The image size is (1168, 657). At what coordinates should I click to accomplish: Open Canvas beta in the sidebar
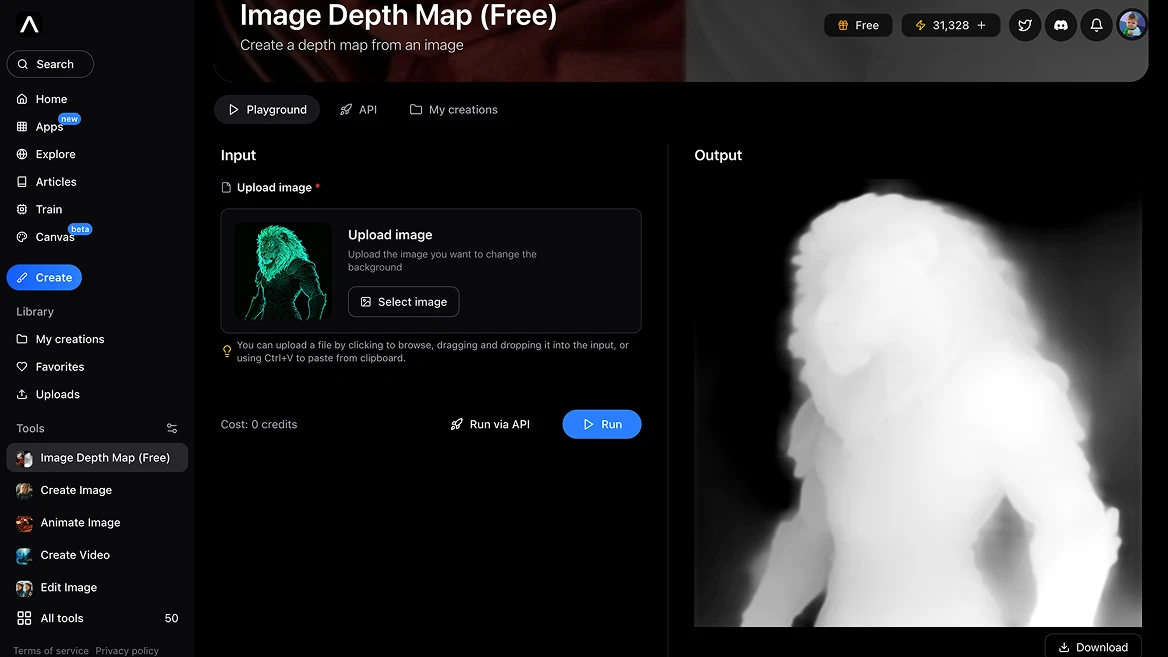tap(55, 237)
